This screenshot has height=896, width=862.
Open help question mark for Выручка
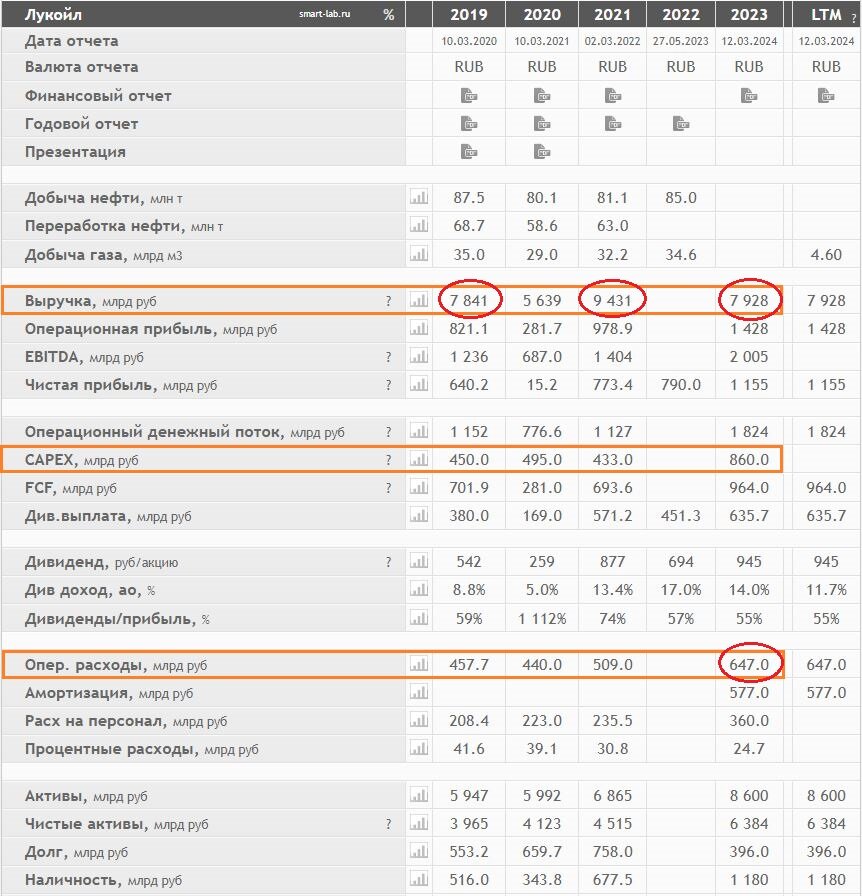tap(389, 301)
